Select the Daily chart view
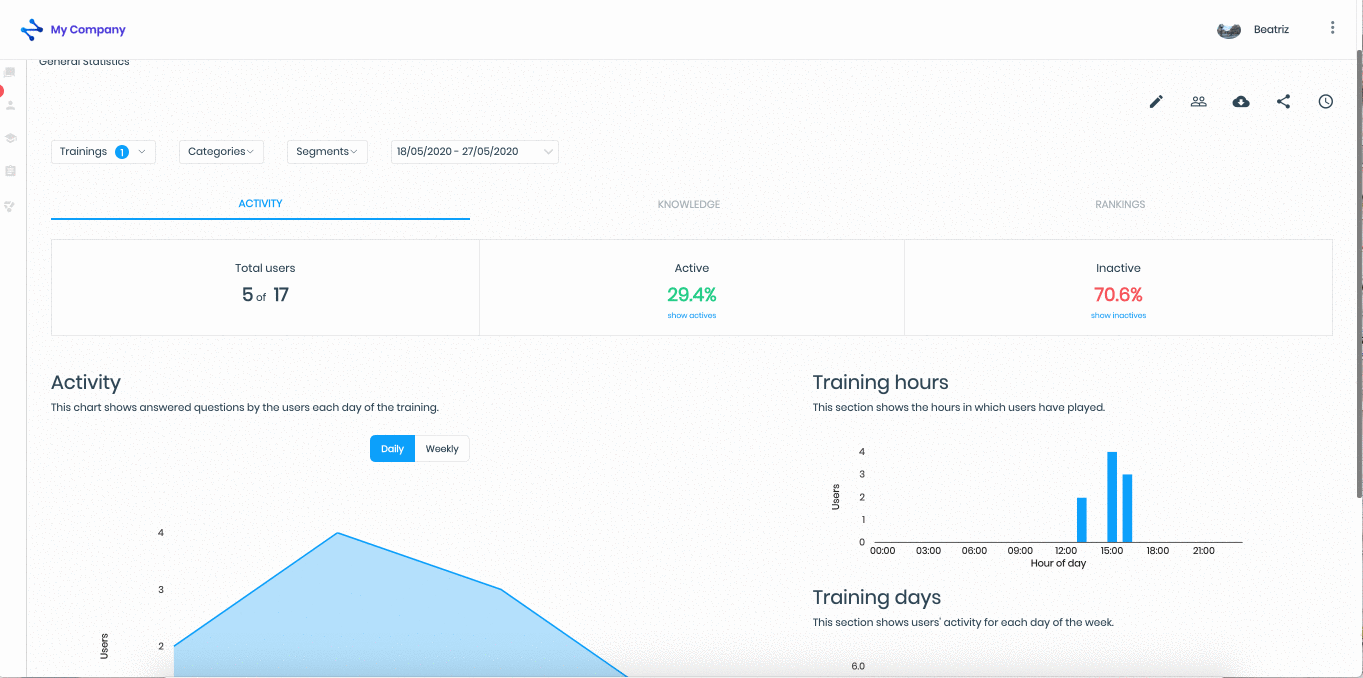1363x678 pixels. coord(392,449)
